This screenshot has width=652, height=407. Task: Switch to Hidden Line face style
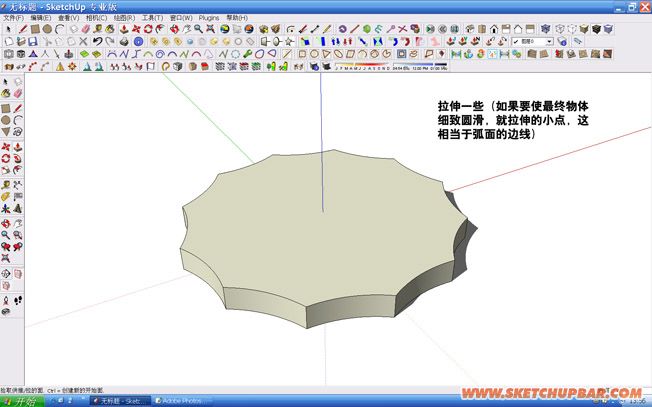(x=572, y=29)
